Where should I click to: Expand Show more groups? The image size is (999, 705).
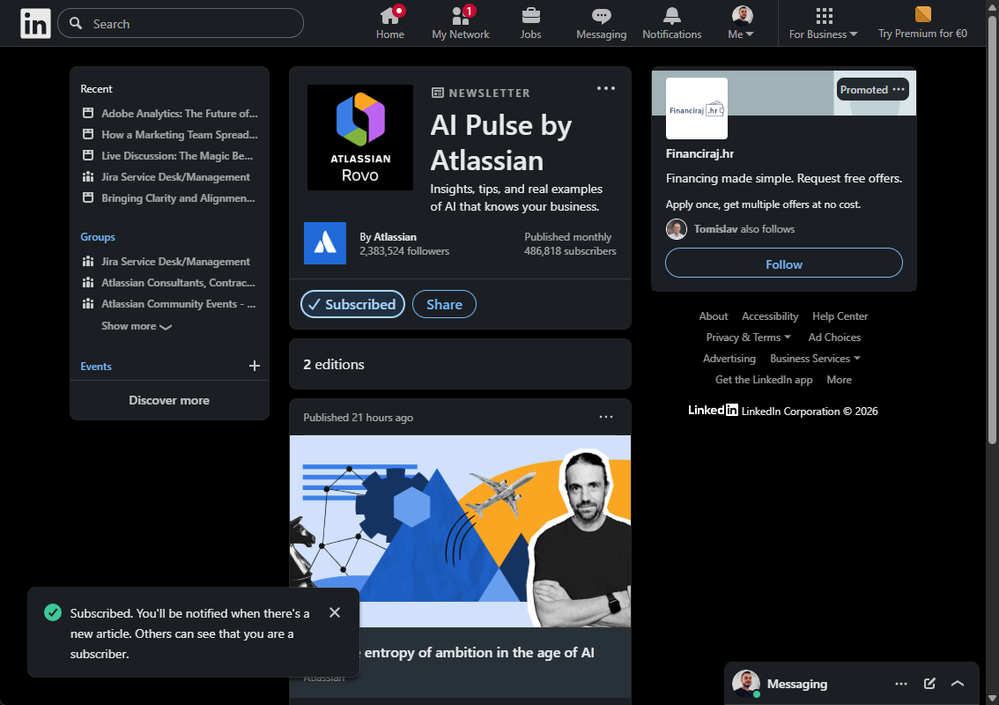tap(136, 326)
